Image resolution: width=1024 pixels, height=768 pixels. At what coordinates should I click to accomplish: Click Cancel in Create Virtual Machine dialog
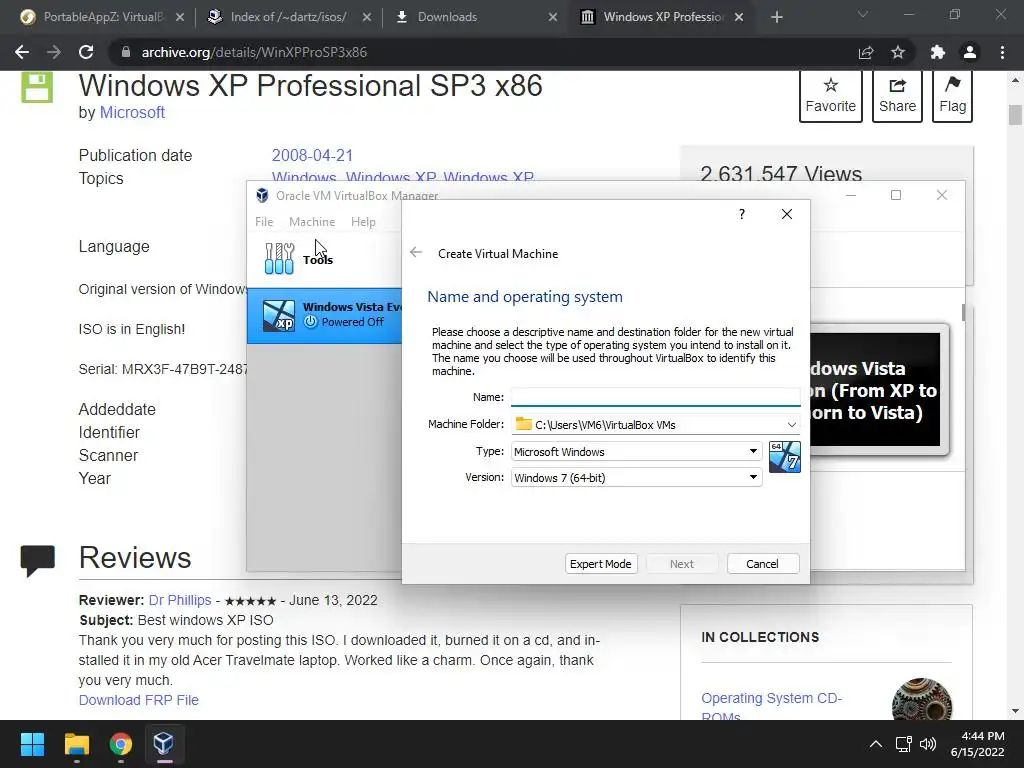tap(763, 564)
